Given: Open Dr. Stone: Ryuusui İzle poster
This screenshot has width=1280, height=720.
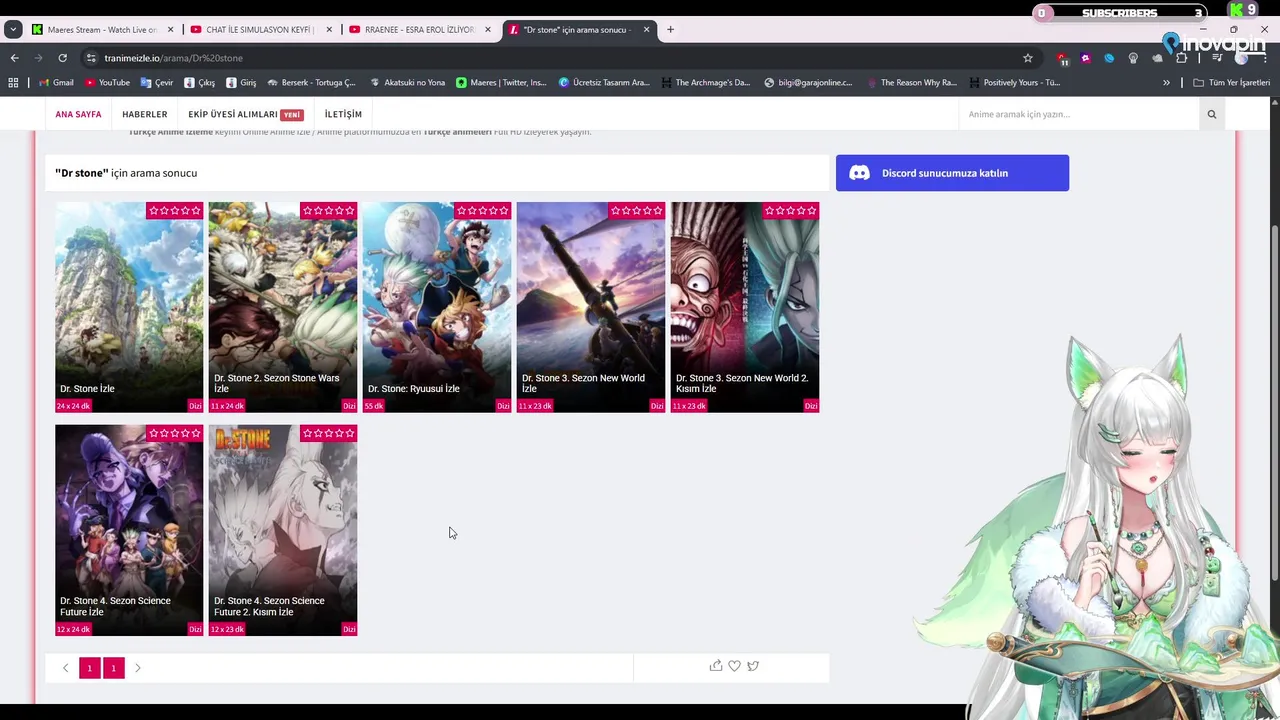Looking at the screenshot, I should (x=437, y=307).
